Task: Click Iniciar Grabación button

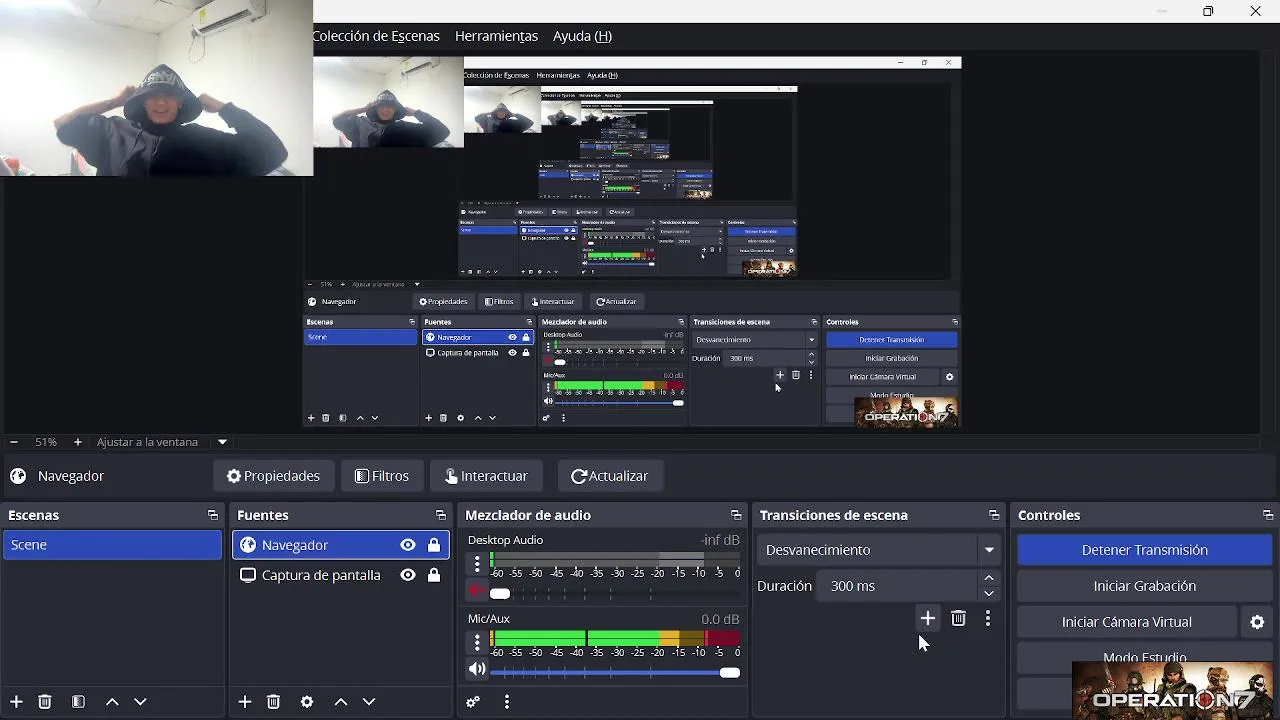Action: pyautogui.click(x=1144, y=586)
